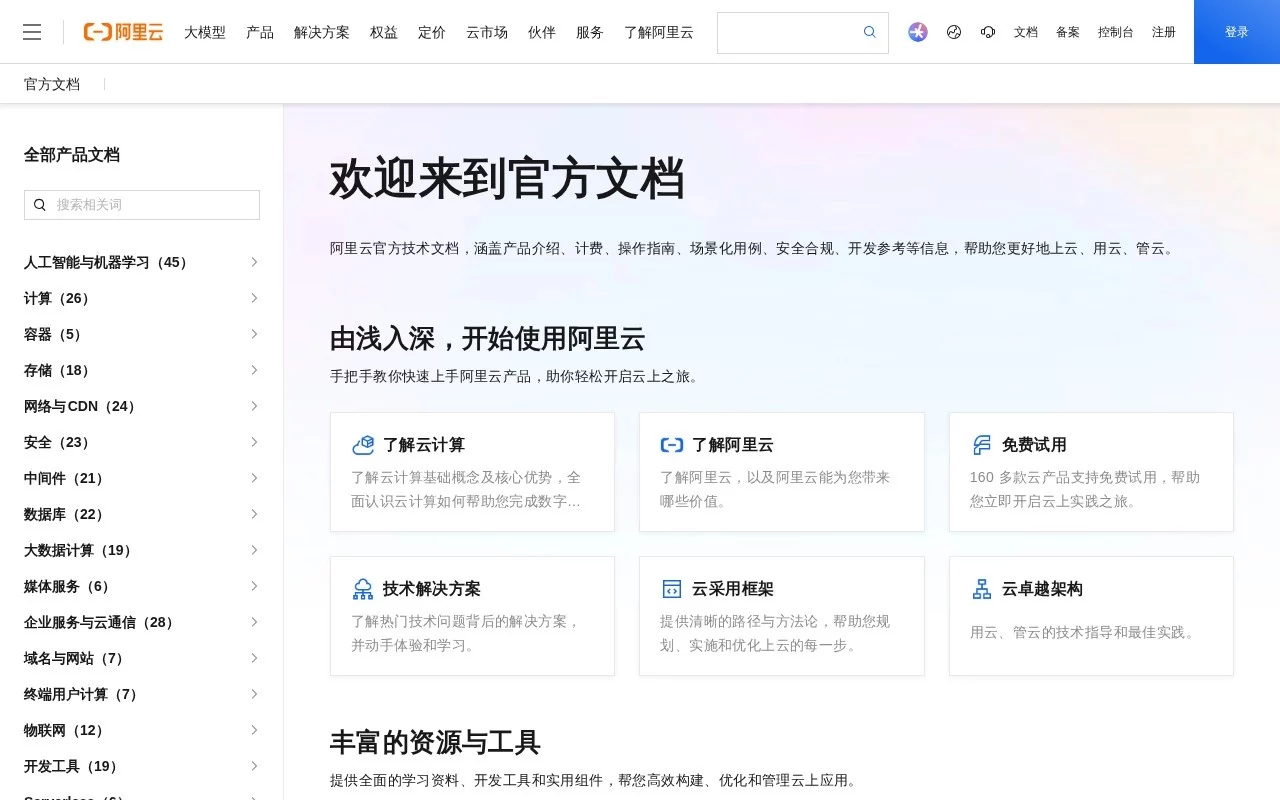
Task: Click the 免费试用 card icon
Action: [982, 445]
